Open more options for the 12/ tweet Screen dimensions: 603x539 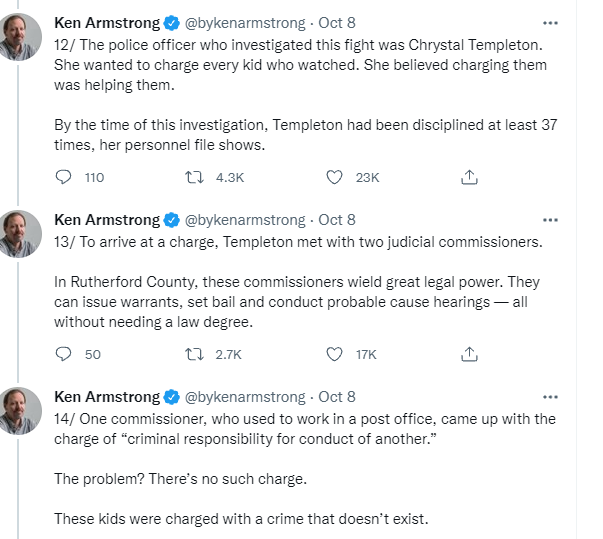pyautogui.click(x=549, y=22)
